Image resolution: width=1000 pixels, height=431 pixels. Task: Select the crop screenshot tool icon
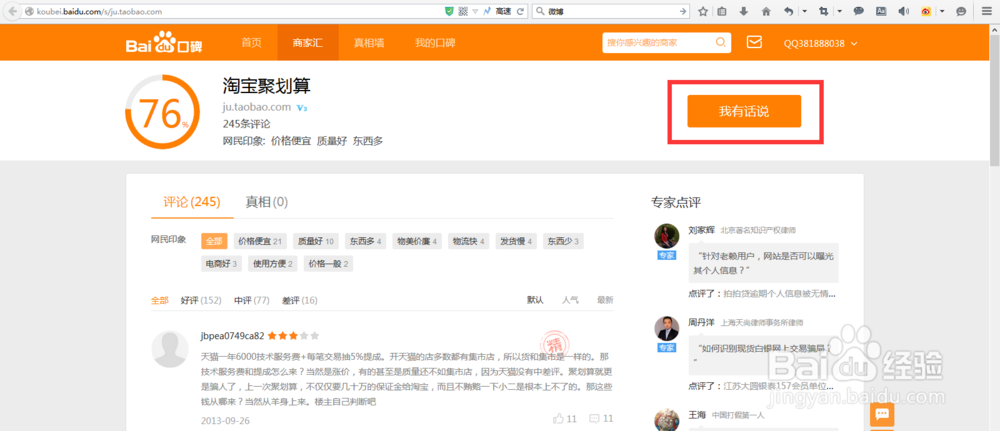click(824, 11)
